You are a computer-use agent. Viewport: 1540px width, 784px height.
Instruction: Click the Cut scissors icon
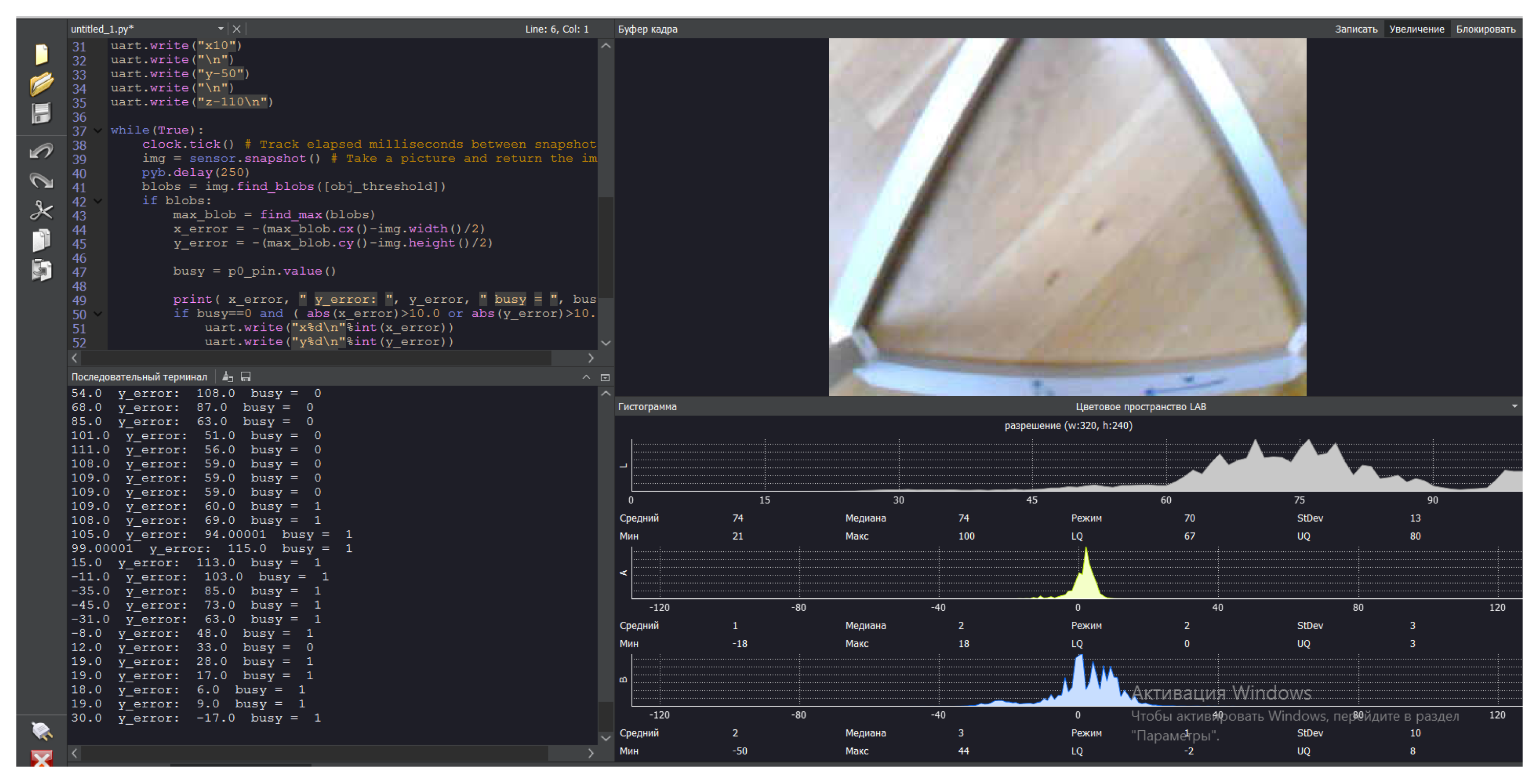tap(41, 210)
